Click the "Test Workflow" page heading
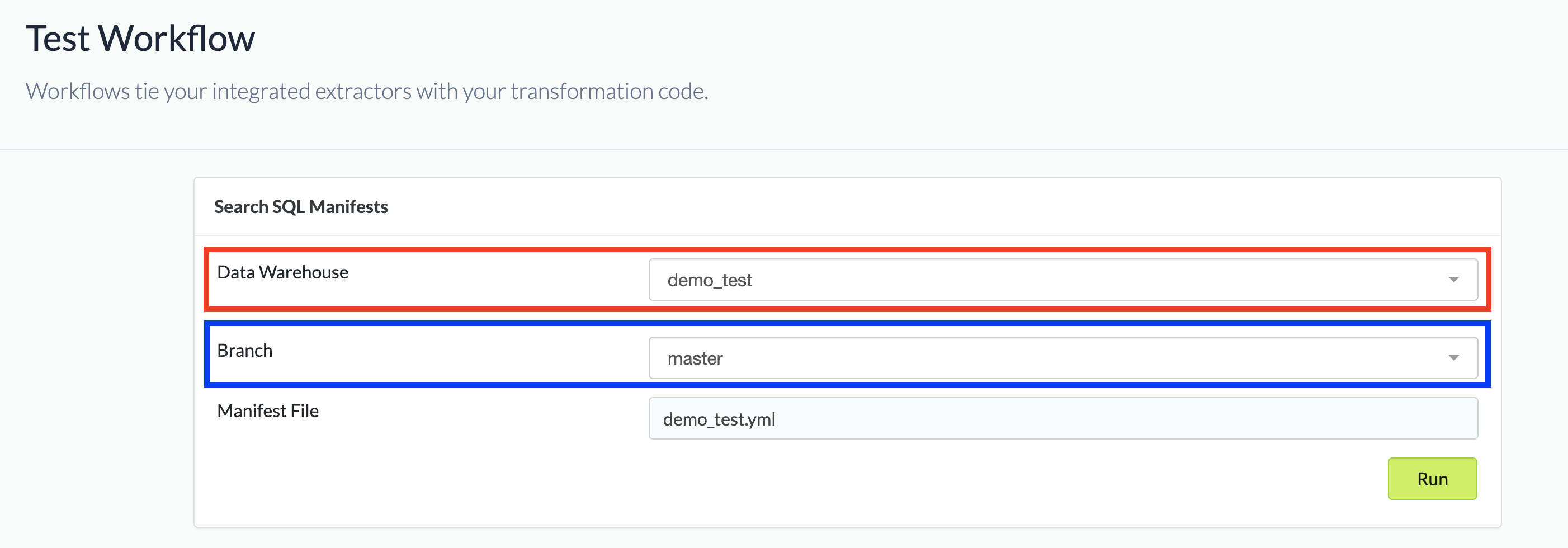The image size is (1568, 548). click(x=140, y=39)
